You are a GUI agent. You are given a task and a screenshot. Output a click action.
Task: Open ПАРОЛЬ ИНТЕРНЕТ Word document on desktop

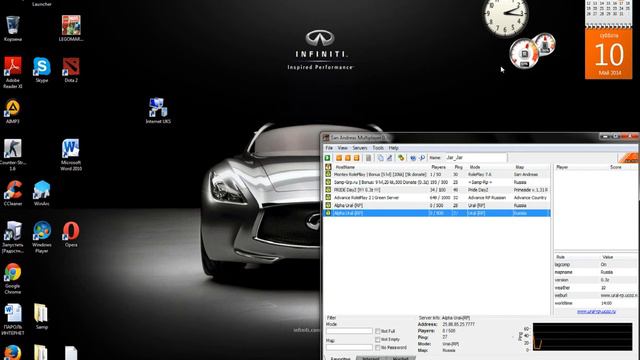coord(13,320)
